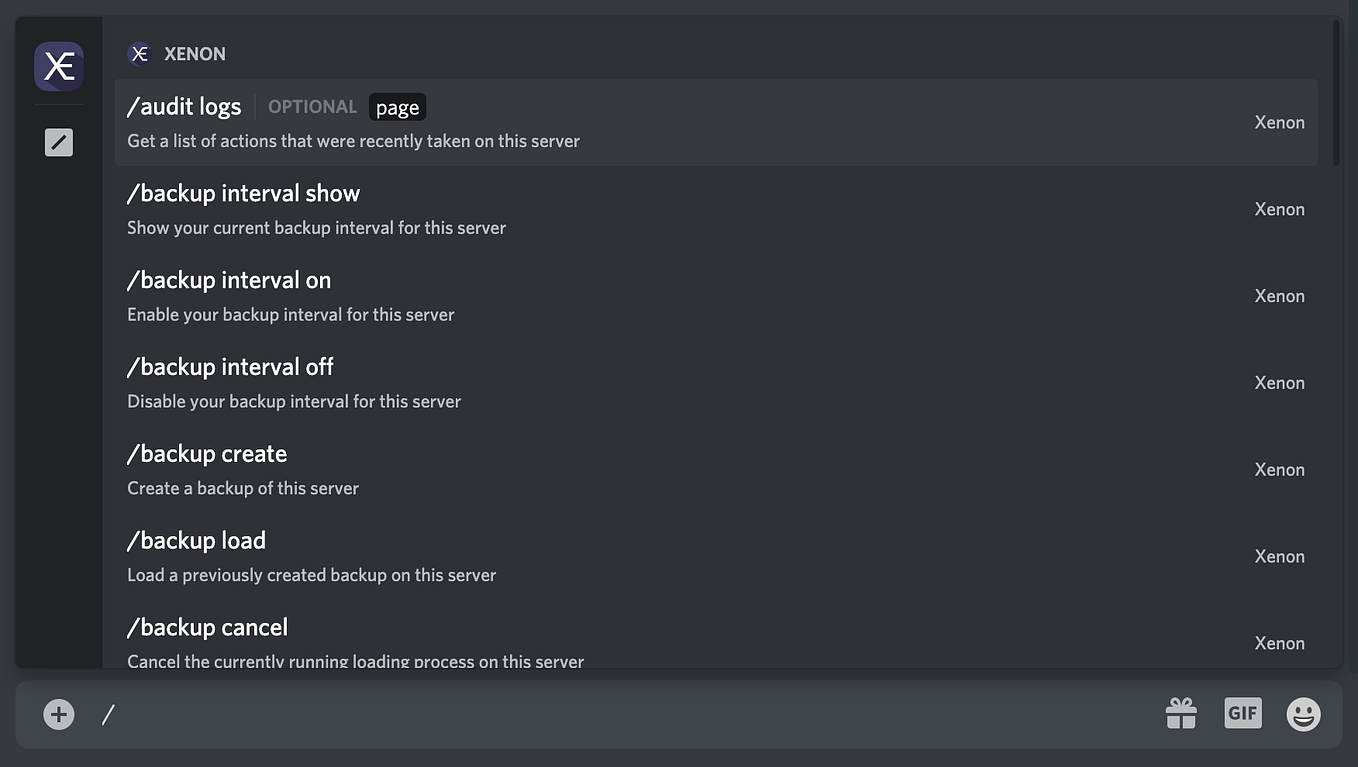Click the Xenon server icon in the sidebar
Screen dimensions: 1358x767
(x=58, y=66)
